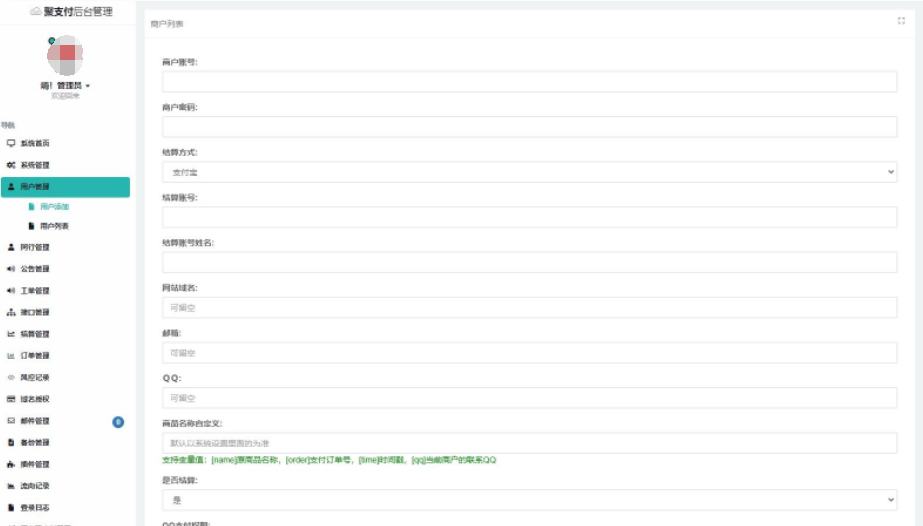
Task: Click the administrator avatar picture
Action: point(65,54)
